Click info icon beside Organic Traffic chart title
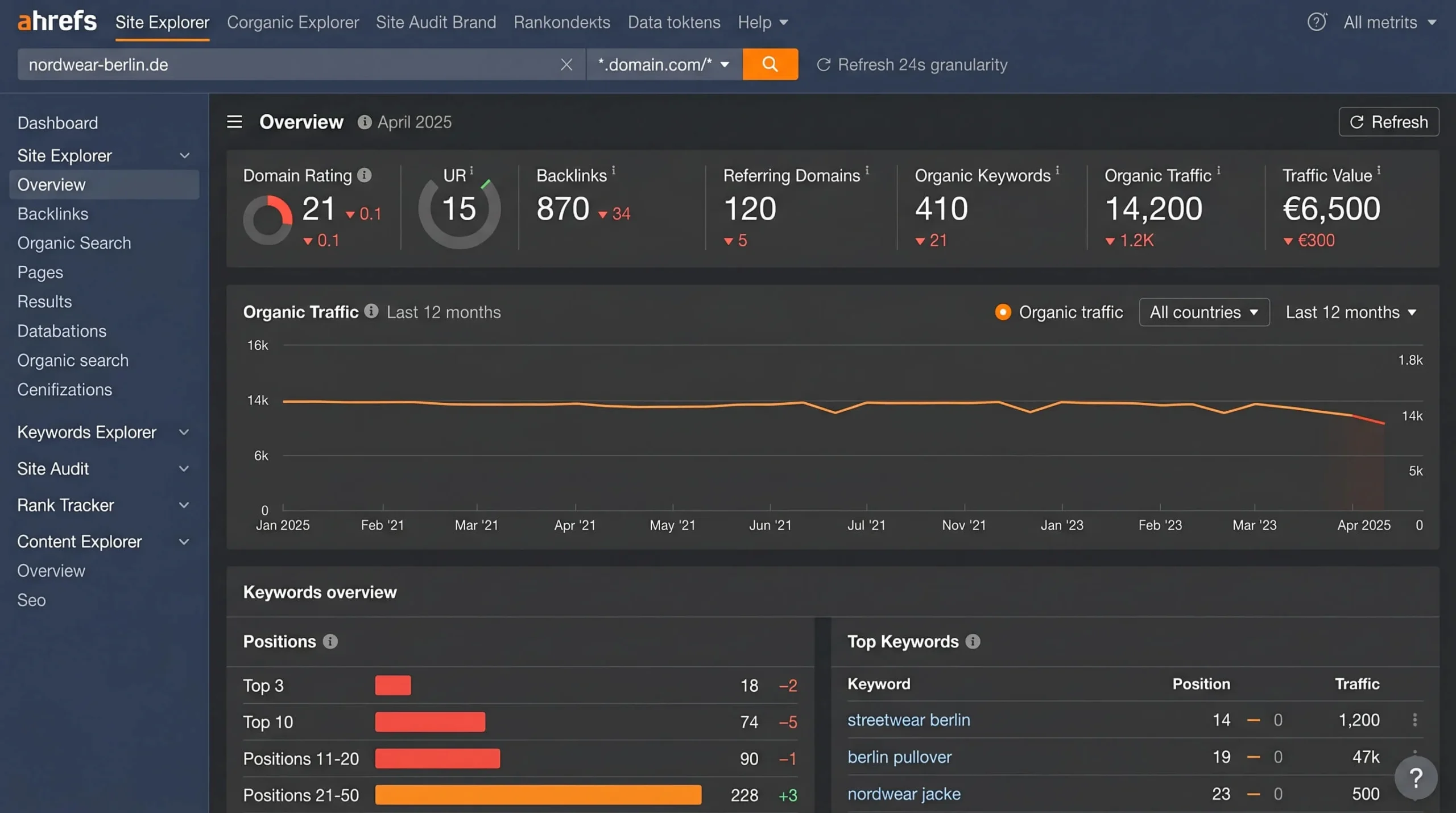This screenshot has width=1456, height=813. point(371,311)
